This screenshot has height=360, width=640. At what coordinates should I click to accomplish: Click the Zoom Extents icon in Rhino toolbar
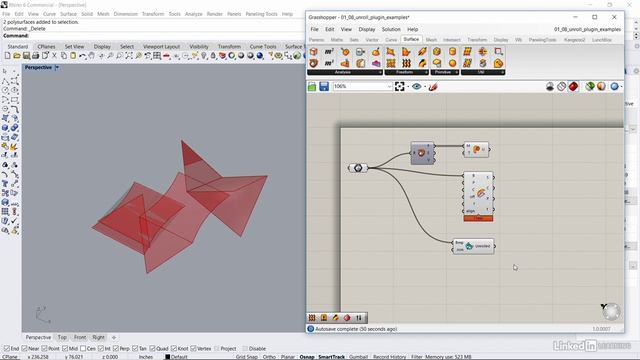click(x=129, y=56)
